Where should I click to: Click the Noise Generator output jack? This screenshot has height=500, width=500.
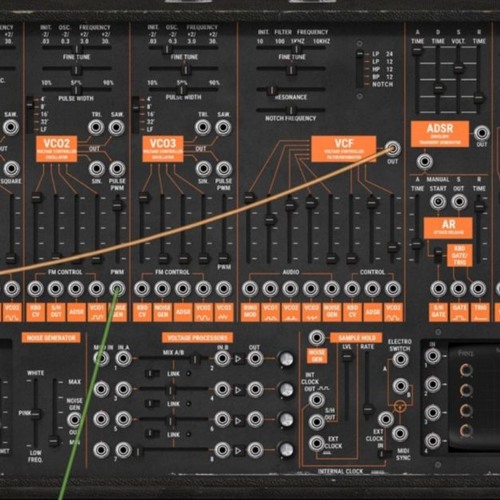75,420
